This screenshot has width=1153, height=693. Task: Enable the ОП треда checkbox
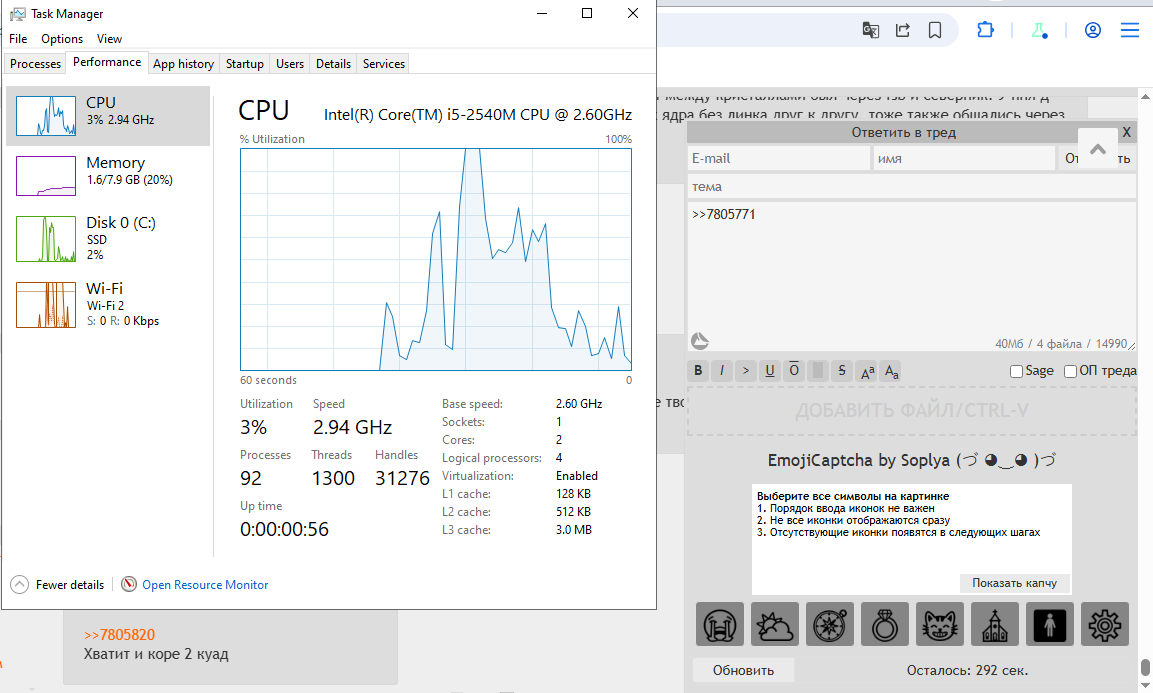[1071, 372]
